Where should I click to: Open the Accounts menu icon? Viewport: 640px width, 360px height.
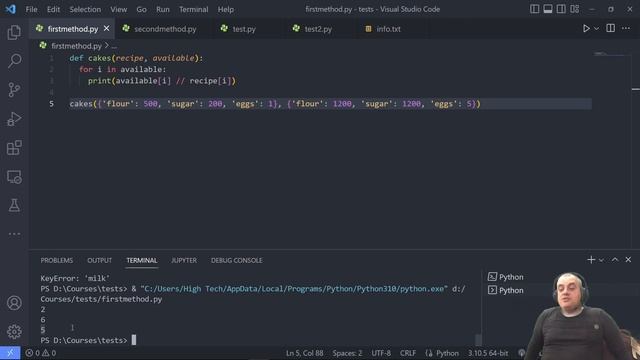[x=14, y=303]
